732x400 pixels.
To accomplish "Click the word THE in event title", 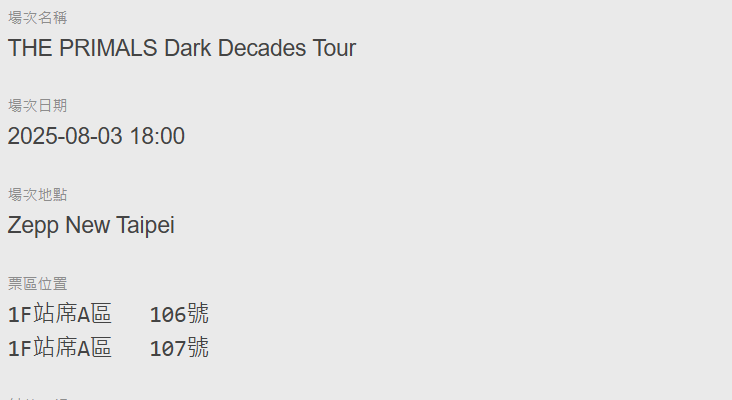I will pos(30,48).
